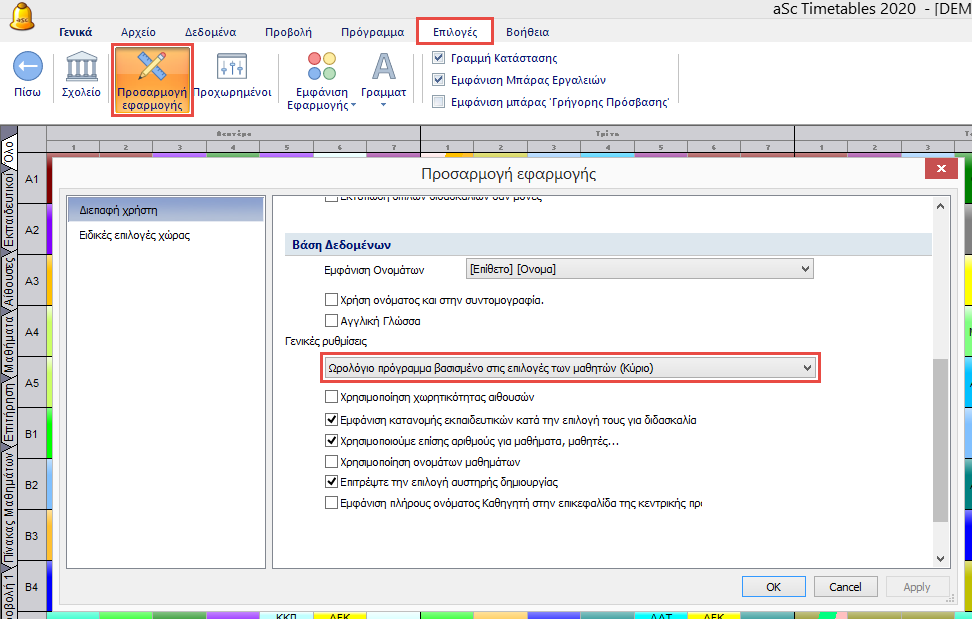Check the Αγγλική Γλώσσα option
The height and width of the screenshot is (619, 972).
coord(332,321)
